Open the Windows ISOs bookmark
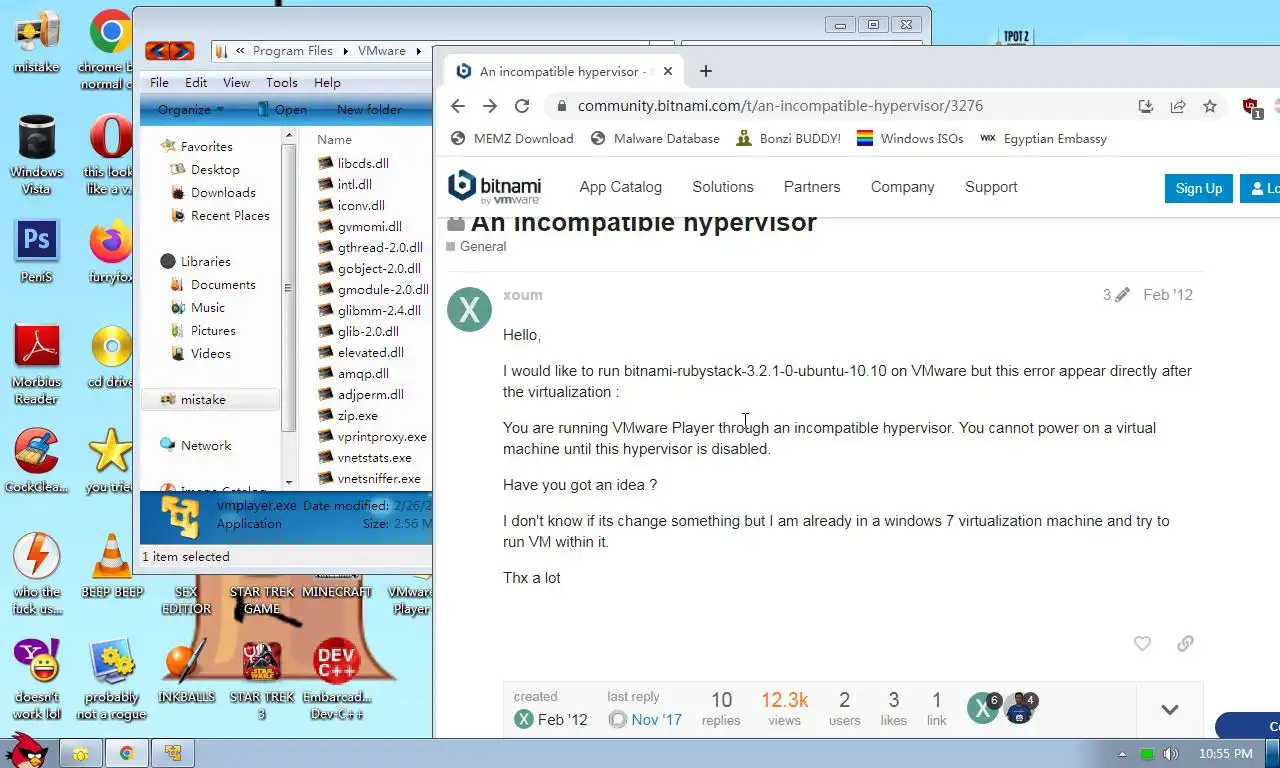This screenshot has height=768, width=1280. pos(910,139)
